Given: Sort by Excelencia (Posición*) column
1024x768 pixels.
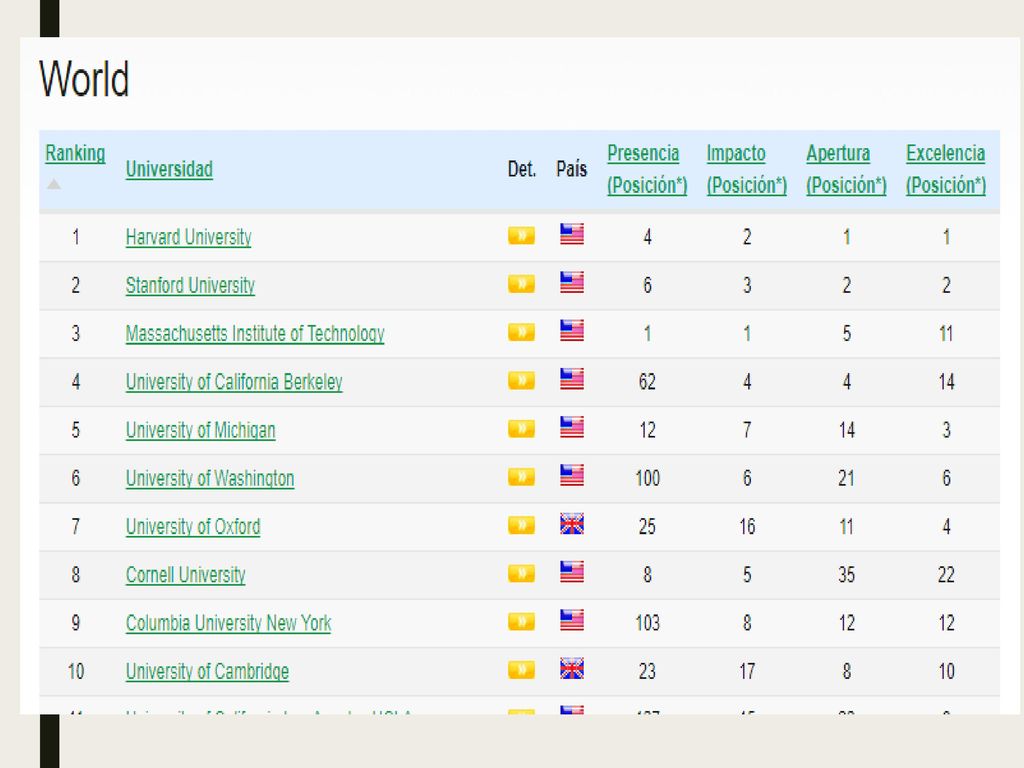Looking at the screenshot, I should click(946, 169).
